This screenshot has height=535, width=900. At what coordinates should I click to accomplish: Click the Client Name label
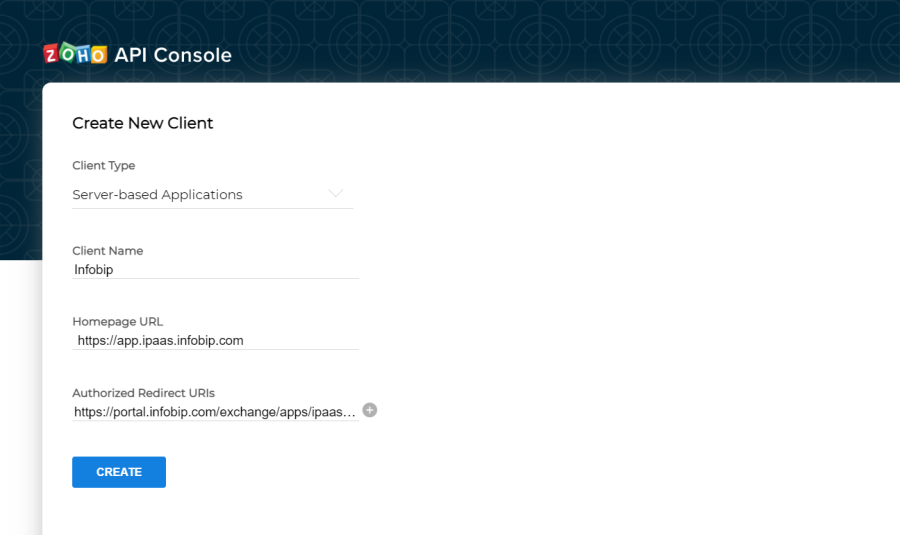108,250
